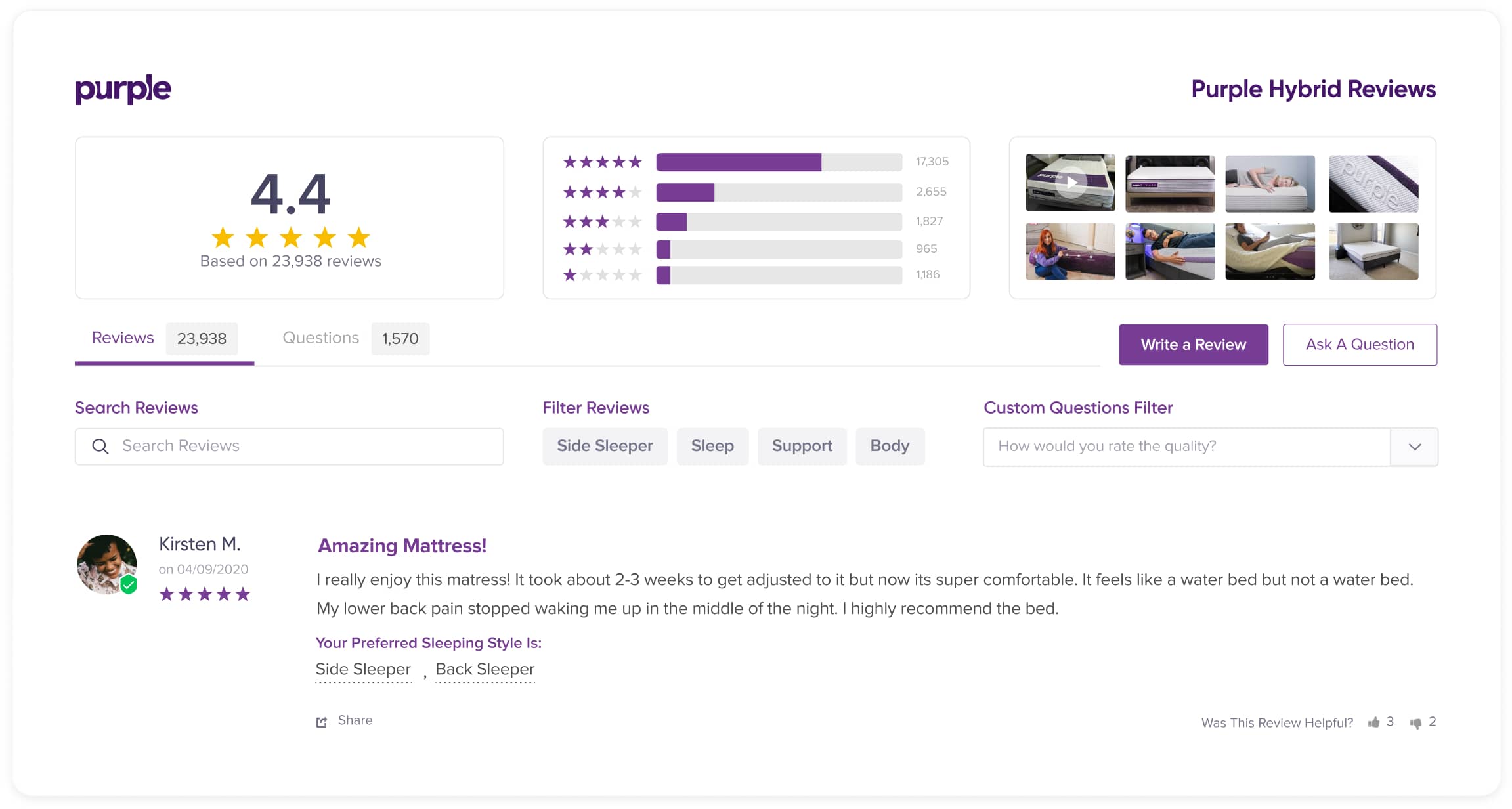Click the green verified badge on avatar
The width and height of the screenshot is (1512, 809).
pyautogui.click(x=129, y=584)
